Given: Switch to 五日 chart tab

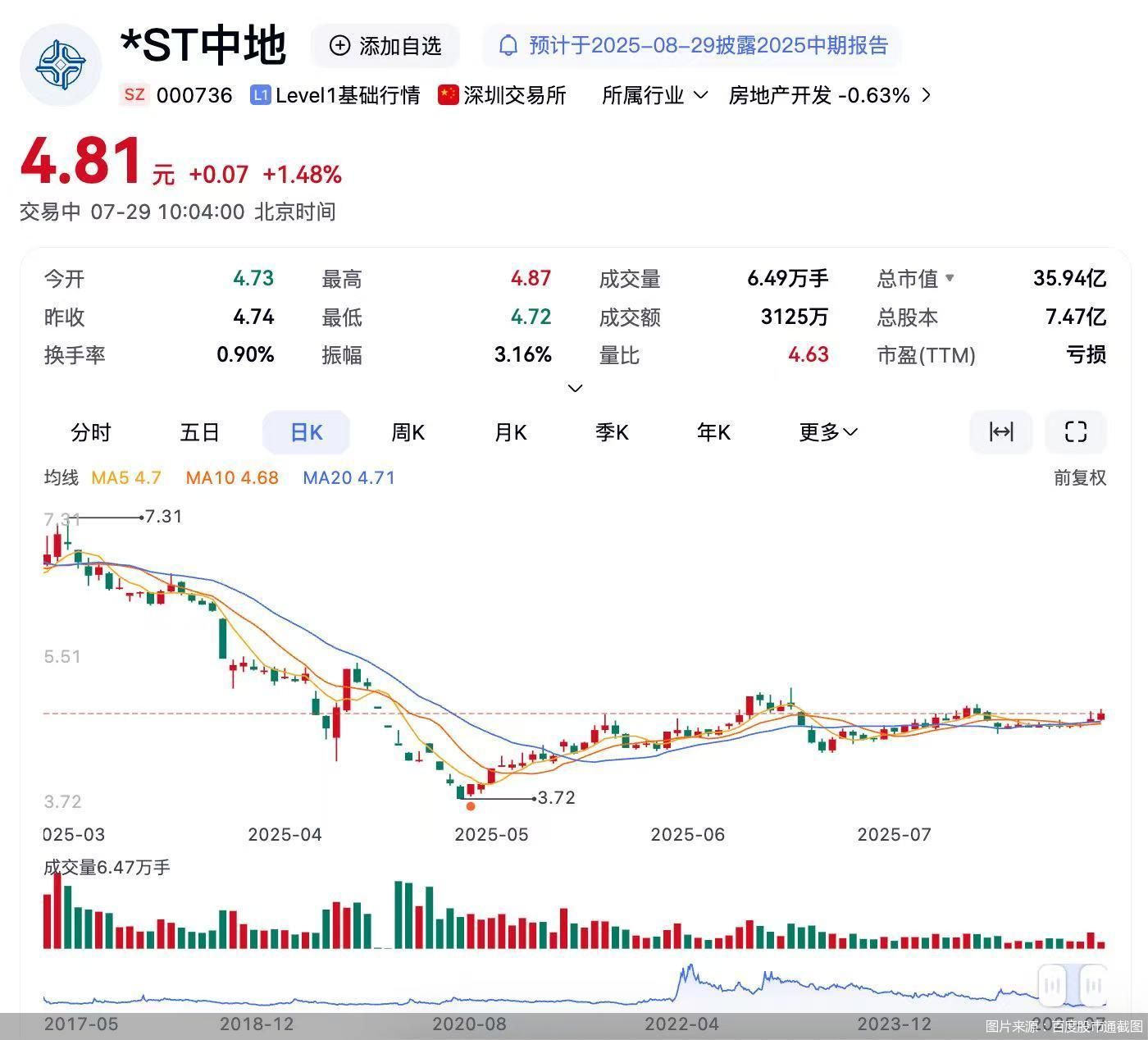Looking at the screenshot, I should [x=199, y=431].
